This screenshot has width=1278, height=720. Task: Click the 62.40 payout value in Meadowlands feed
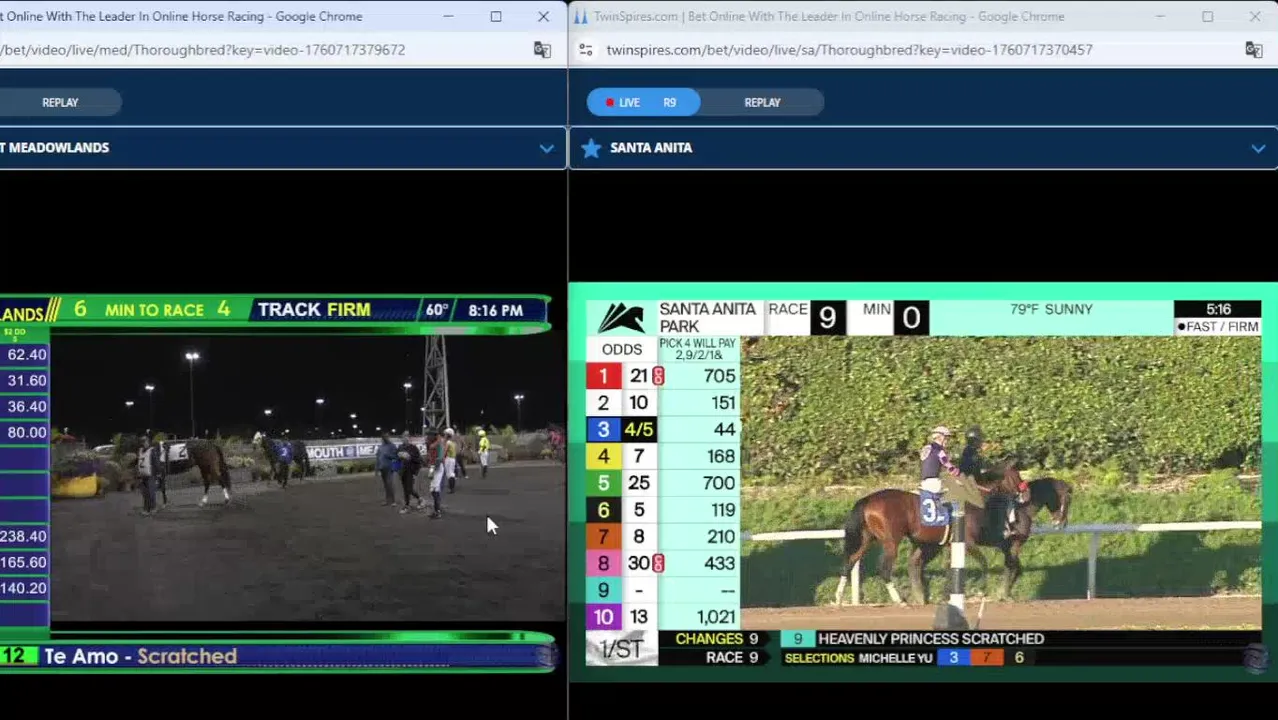point(27,354)
